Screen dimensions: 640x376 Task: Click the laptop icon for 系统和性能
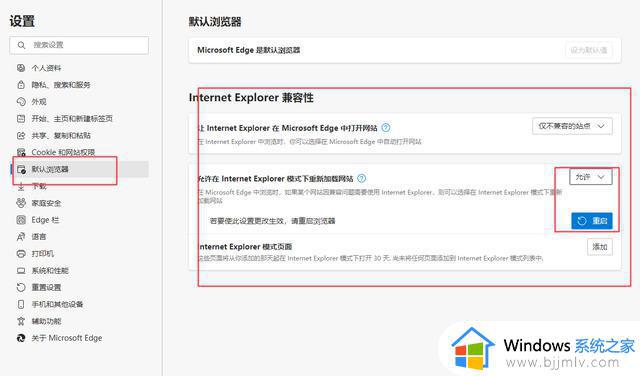(21, 270)
